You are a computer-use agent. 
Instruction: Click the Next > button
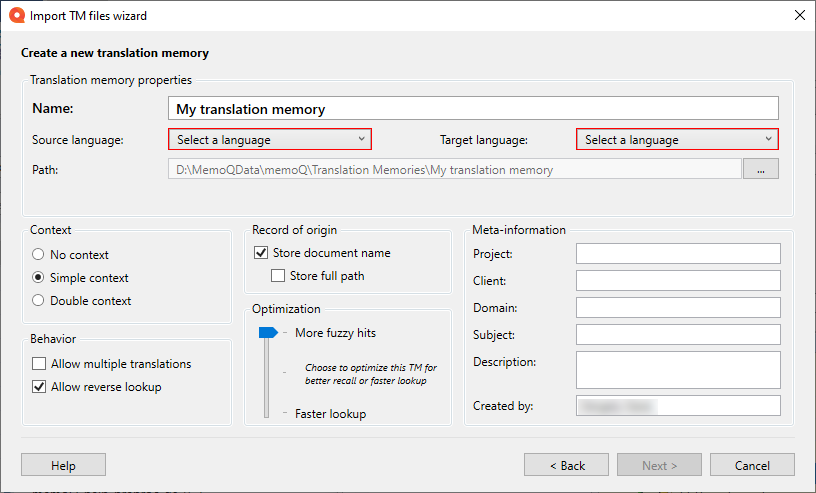coord(659,465)
